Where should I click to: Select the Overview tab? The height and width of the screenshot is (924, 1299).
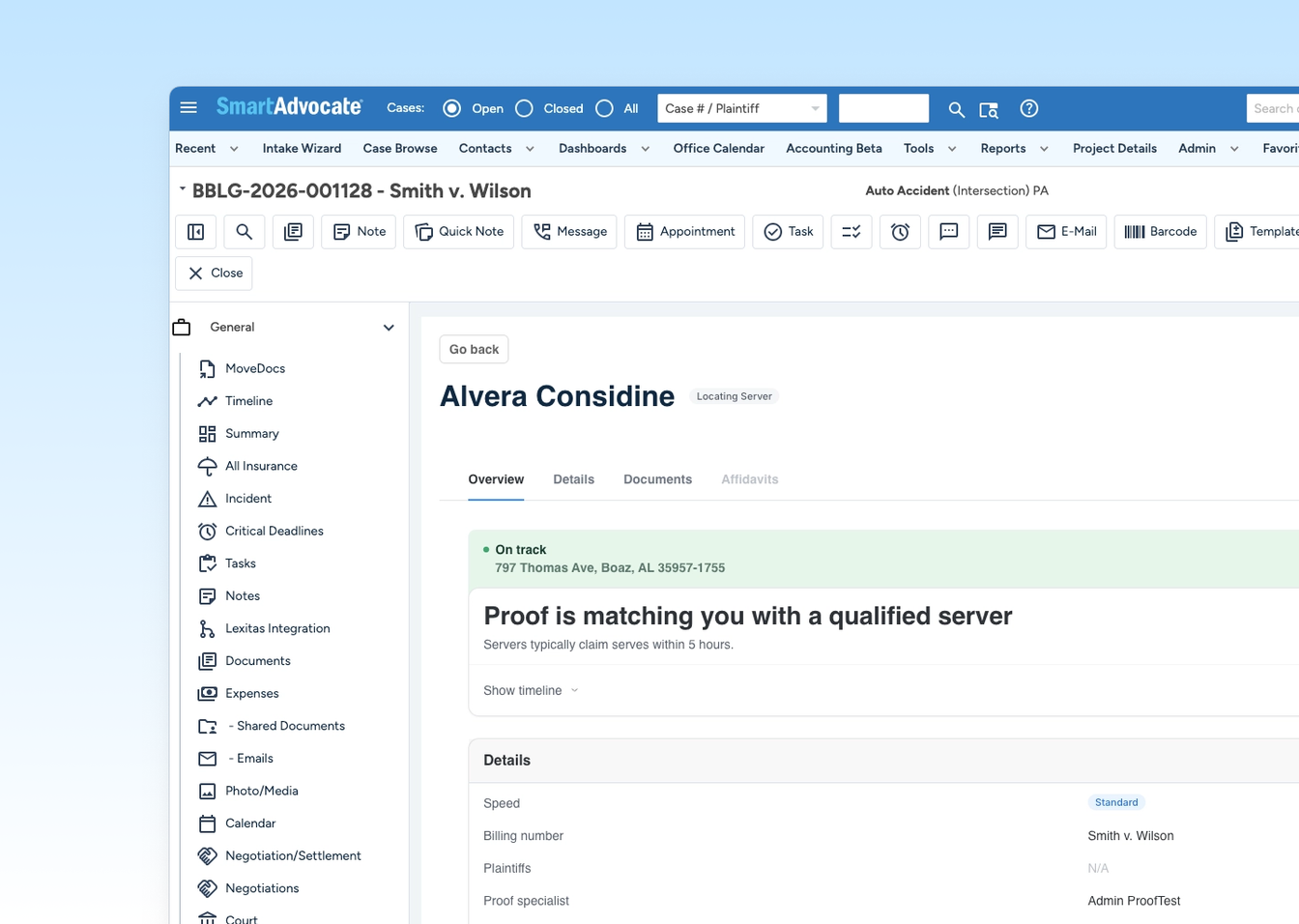496,479
